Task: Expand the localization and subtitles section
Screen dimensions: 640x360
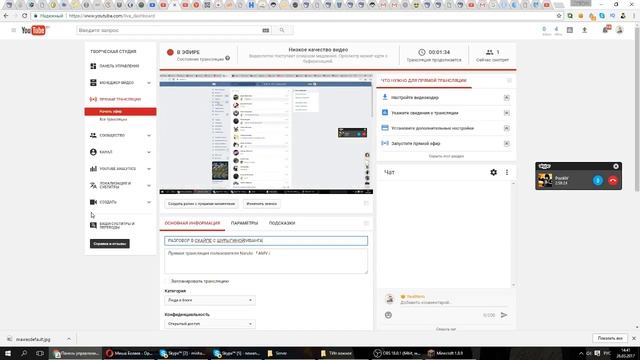Action: (149, 186)
